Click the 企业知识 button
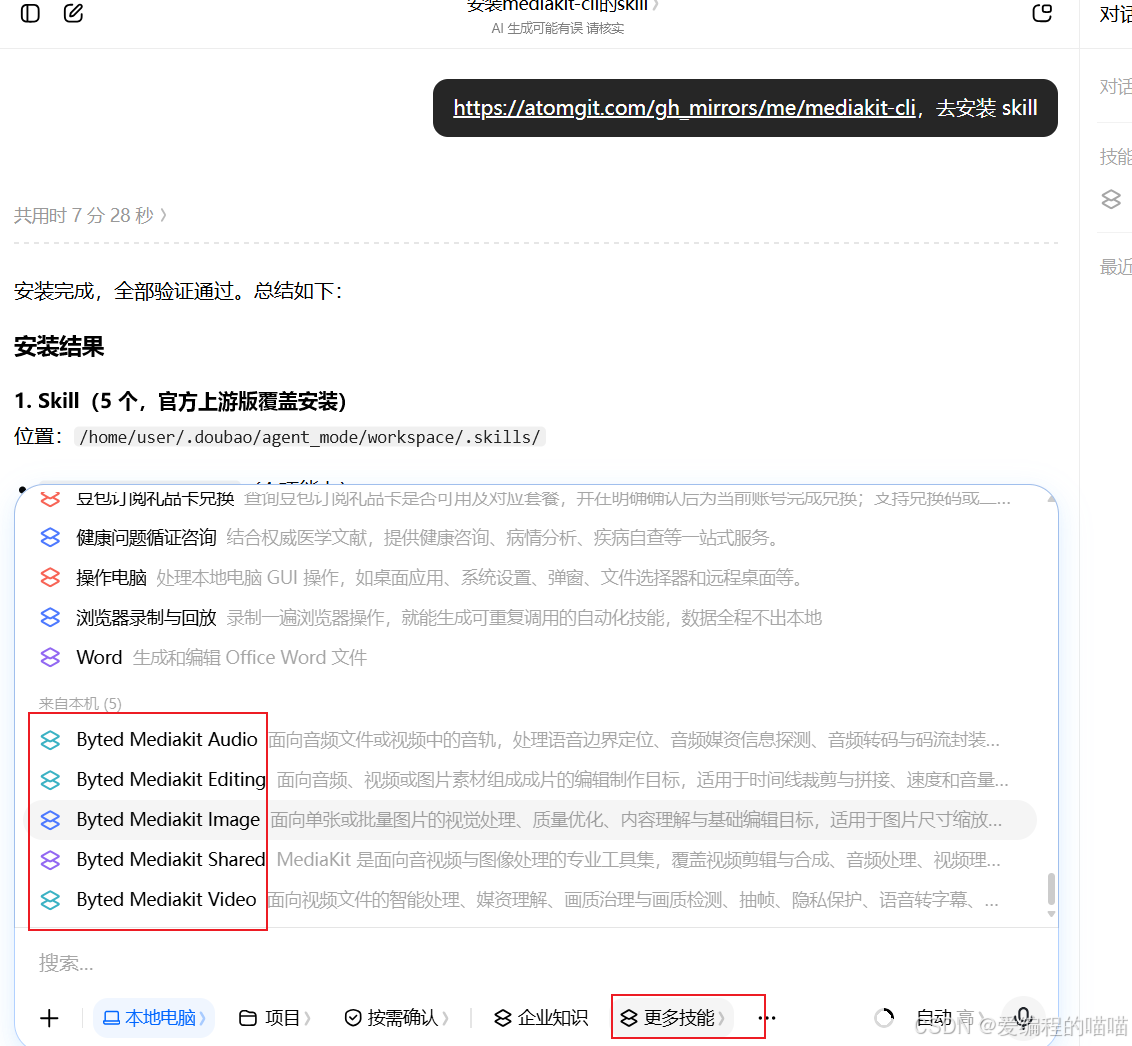 tap(541, 1019)
